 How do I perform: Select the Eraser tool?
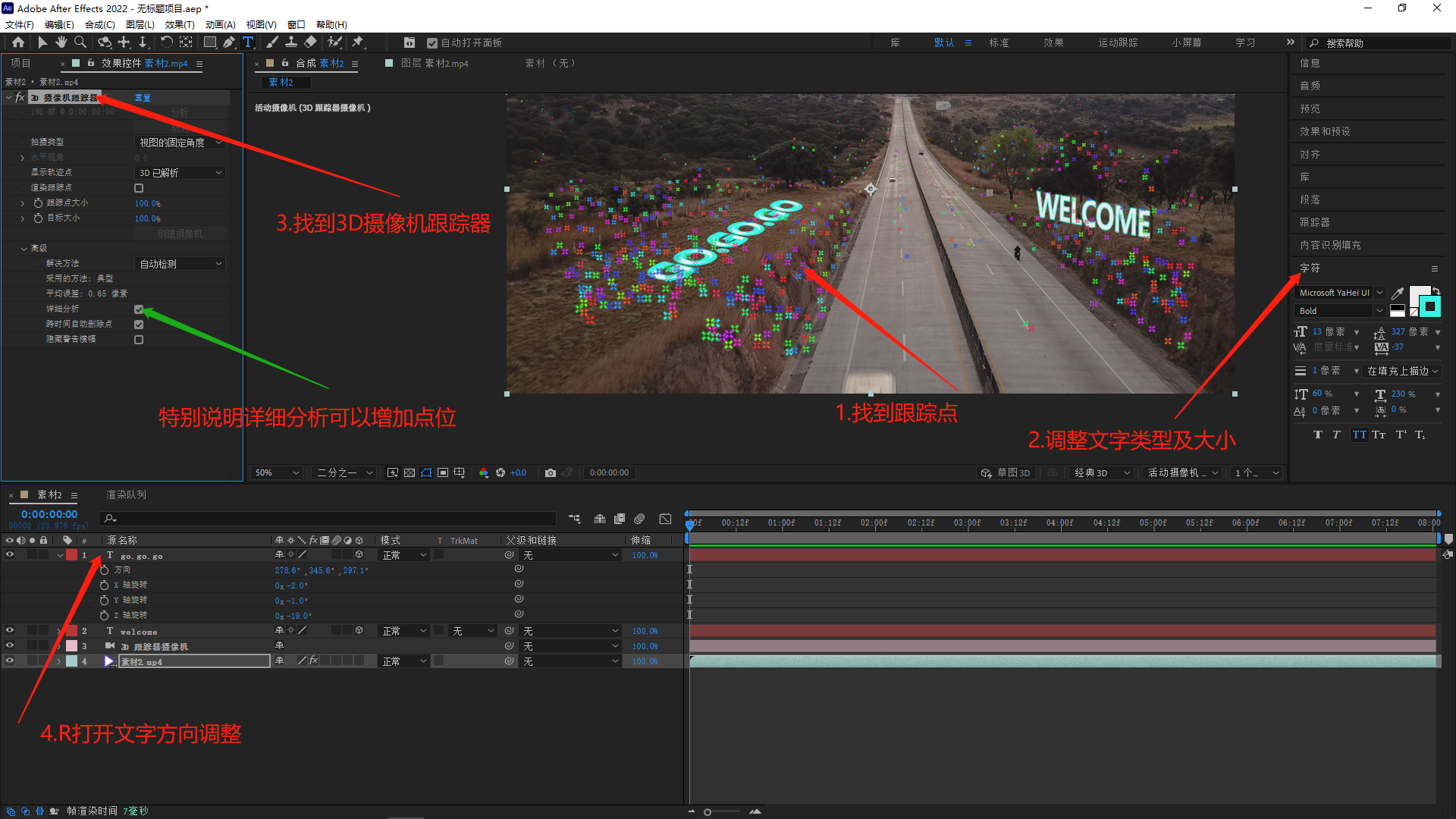tap(311, 42)
